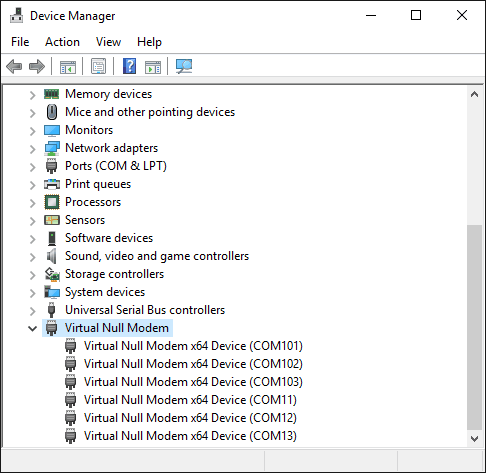Viewport: 486px width, 473px height.
Task: Click the port icon beside COM101 device
Action: click(x=70, y=346)
